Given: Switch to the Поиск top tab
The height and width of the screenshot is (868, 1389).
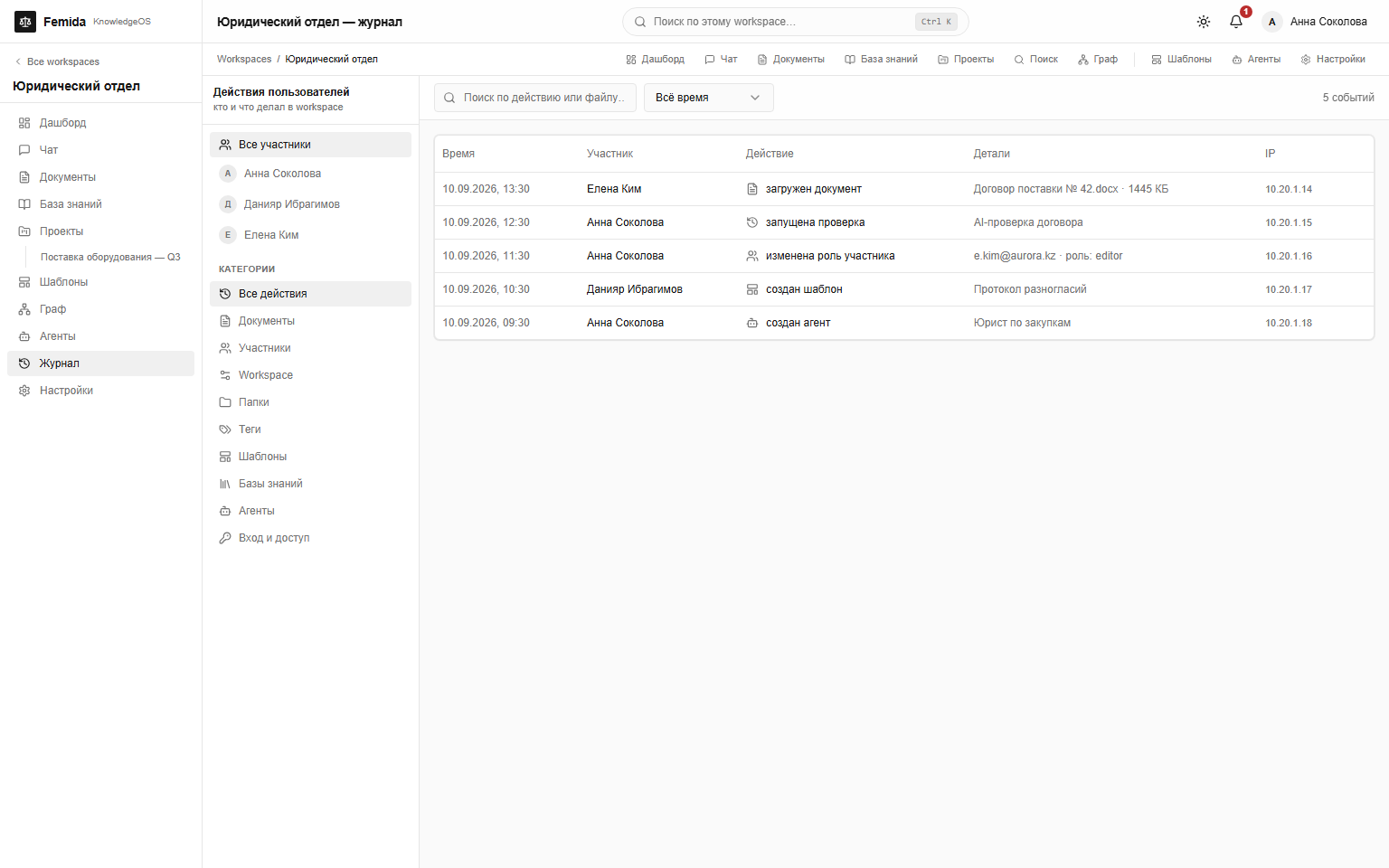Looking at the screenshot, I should (1035, 60).
